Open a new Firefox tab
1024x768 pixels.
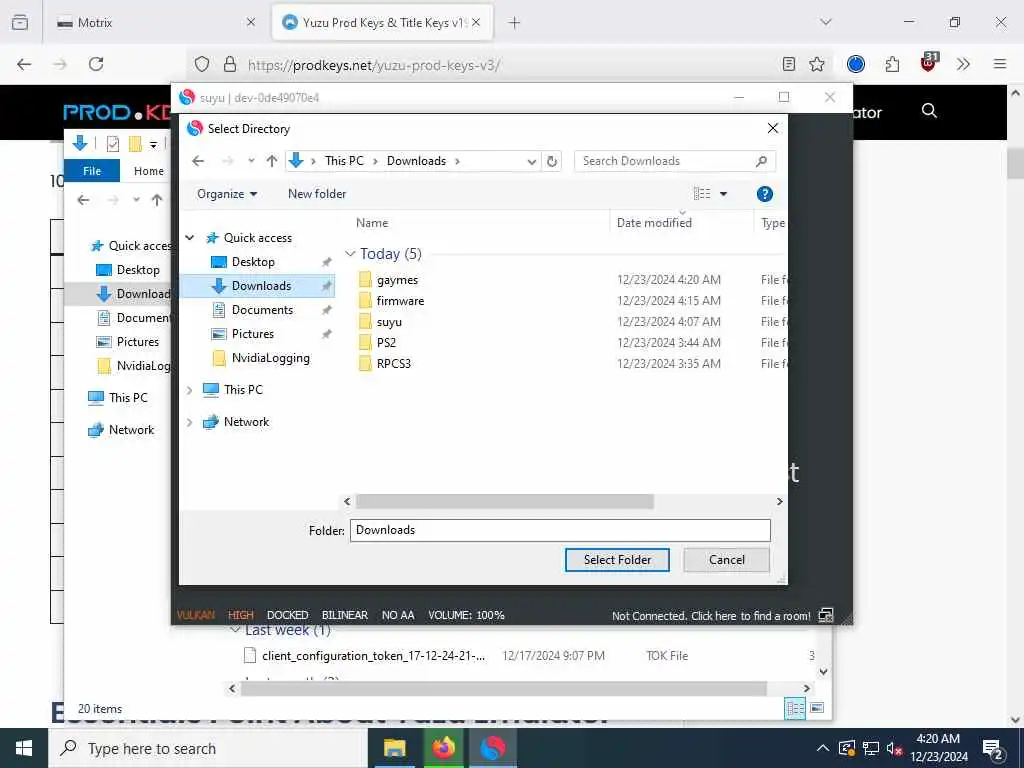click(x=514, y=23)
